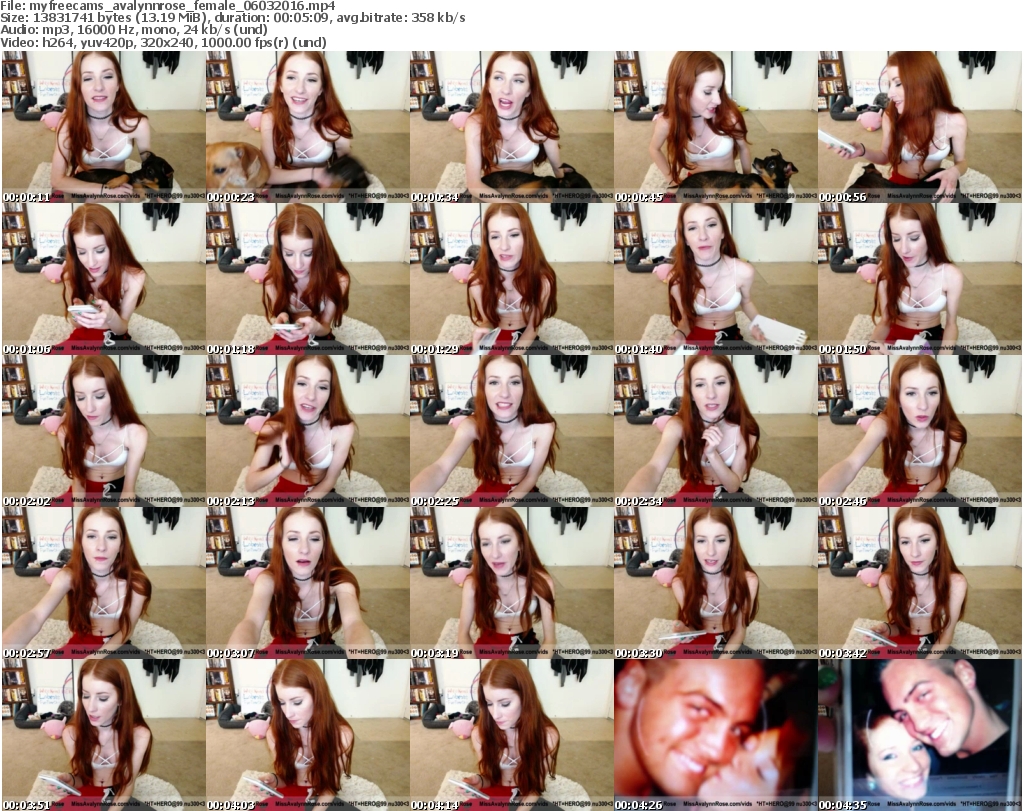
Task: Select the thumbnail timestamped 00:02:46
Action: click(920, 431)
